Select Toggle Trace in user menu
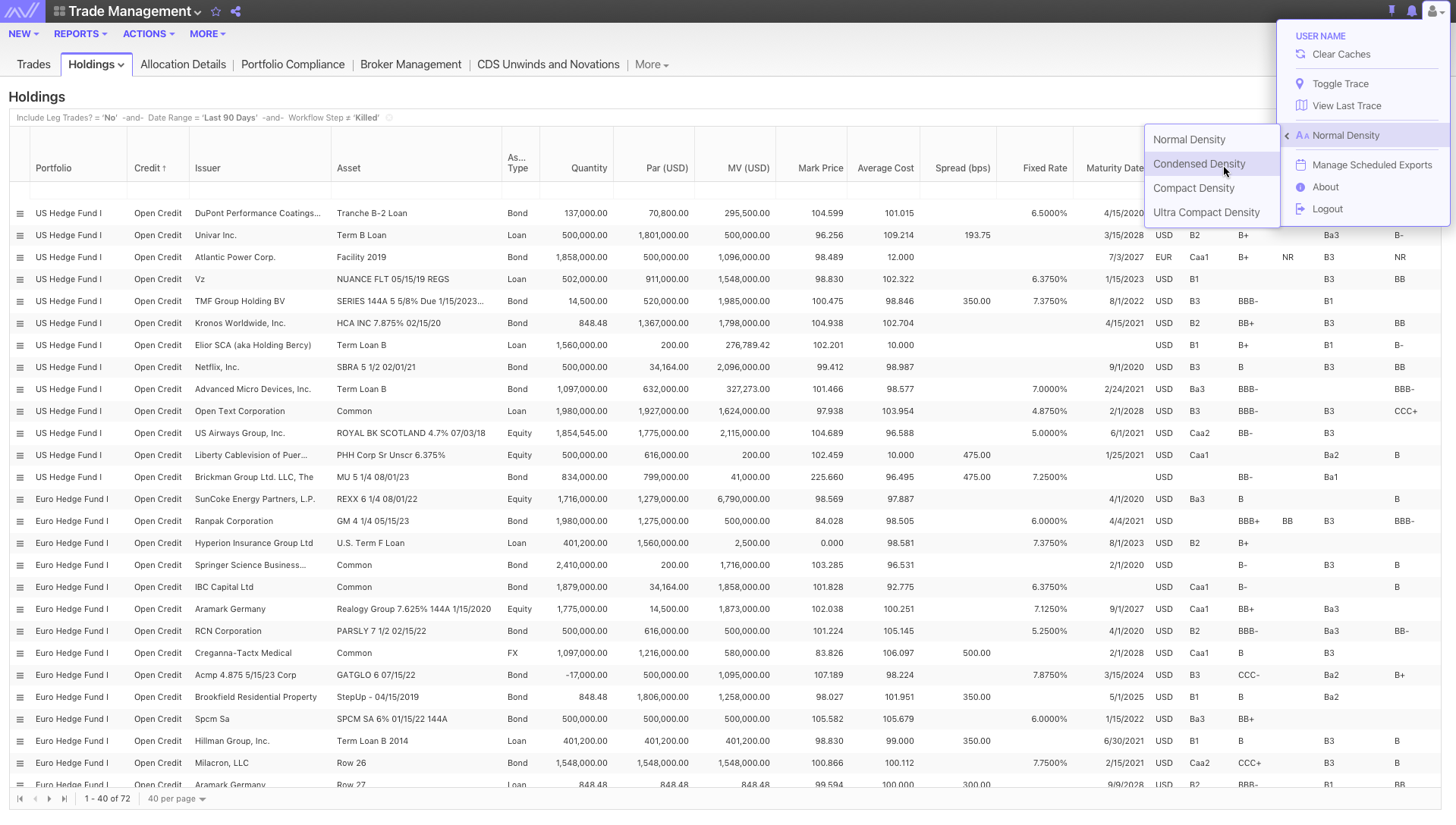Image resolution: width=1456 pixels, height=825 pixels. tap(1340, 84)
